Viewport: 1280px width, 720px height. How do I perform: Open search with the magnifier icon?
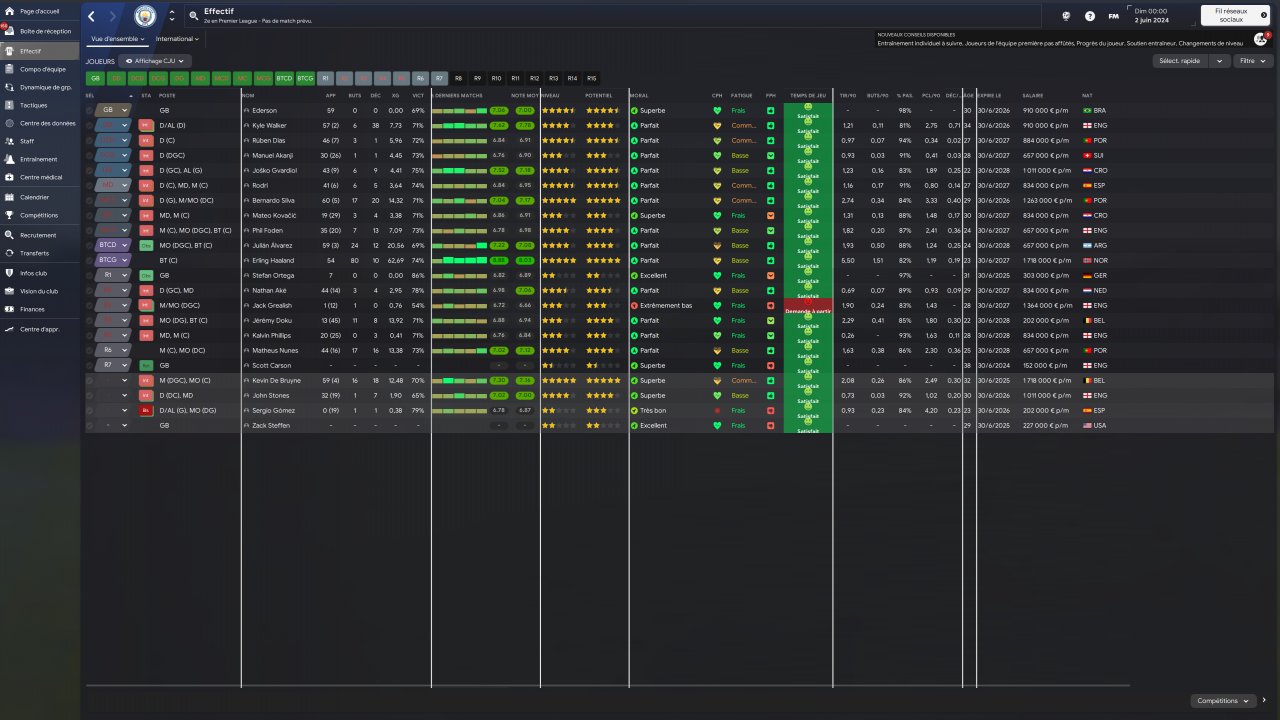pos(193,16)
